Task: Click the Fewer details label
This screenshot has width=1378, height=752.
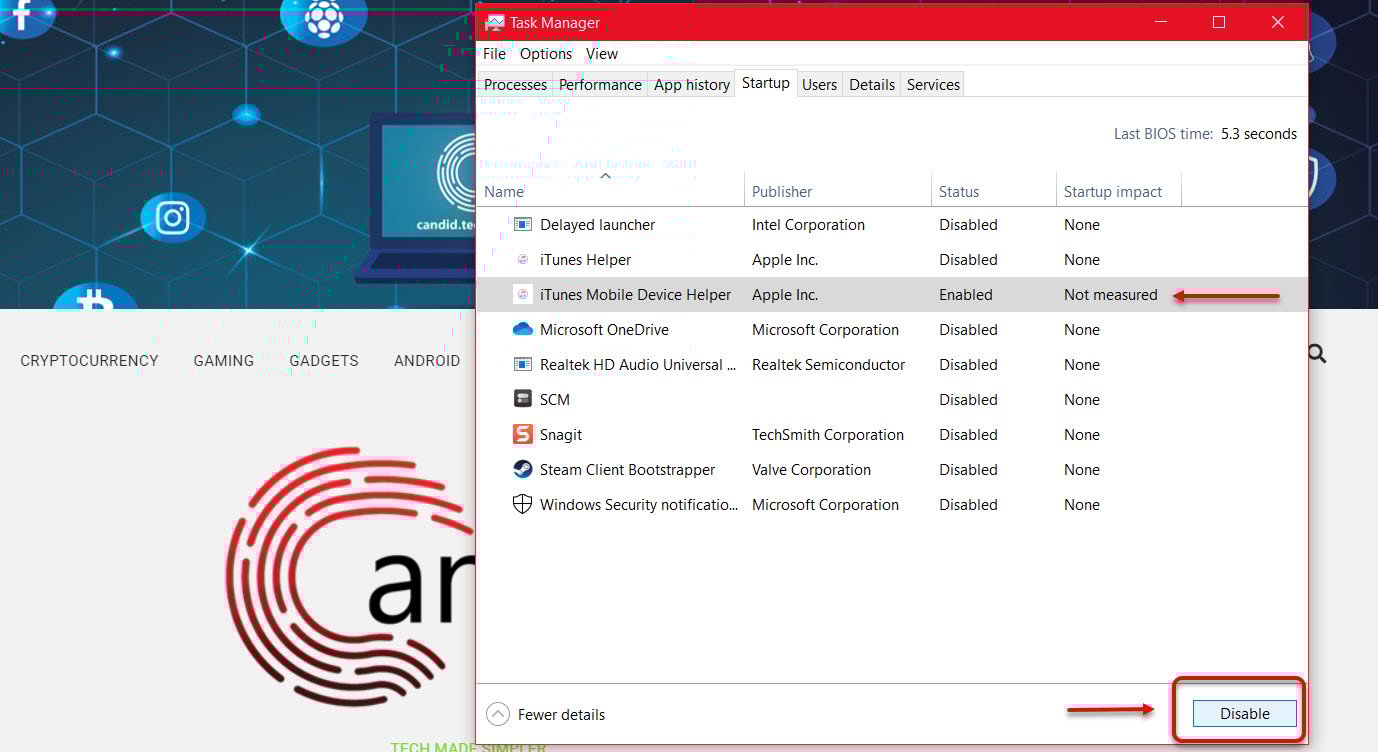Action: point(561,715)
